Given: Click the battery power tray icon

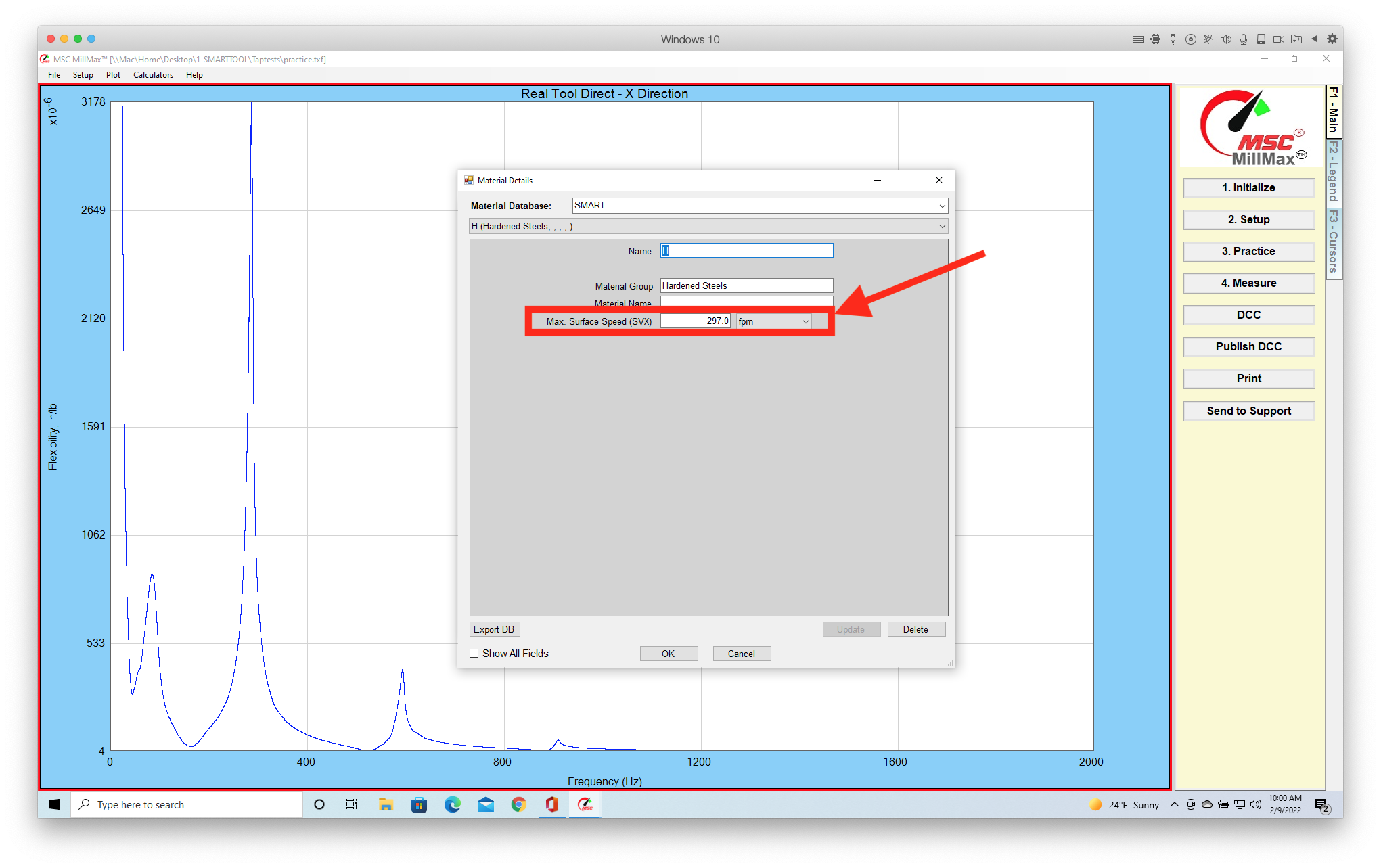Looking at the screenshot, I should (x=1223, y=804).
